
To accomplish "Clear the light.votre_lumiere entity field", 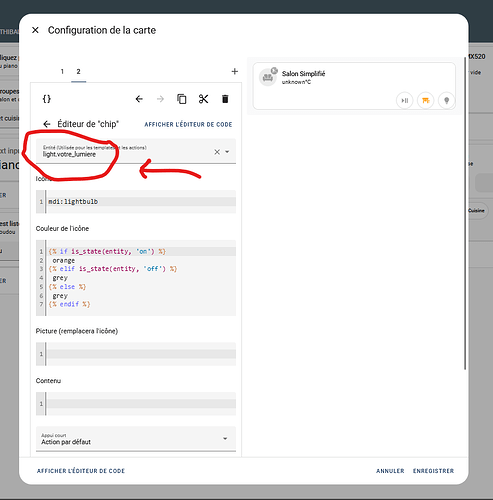I will coord(217,152).
